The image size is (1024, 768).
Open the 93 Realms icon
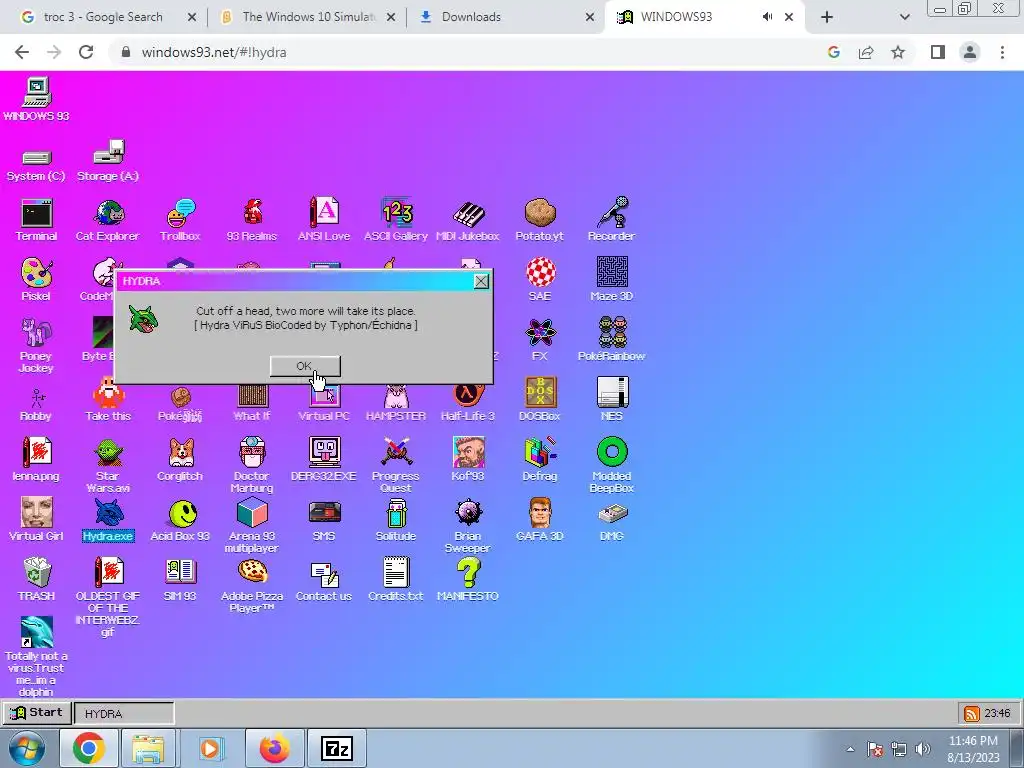[x=252, y=221]
